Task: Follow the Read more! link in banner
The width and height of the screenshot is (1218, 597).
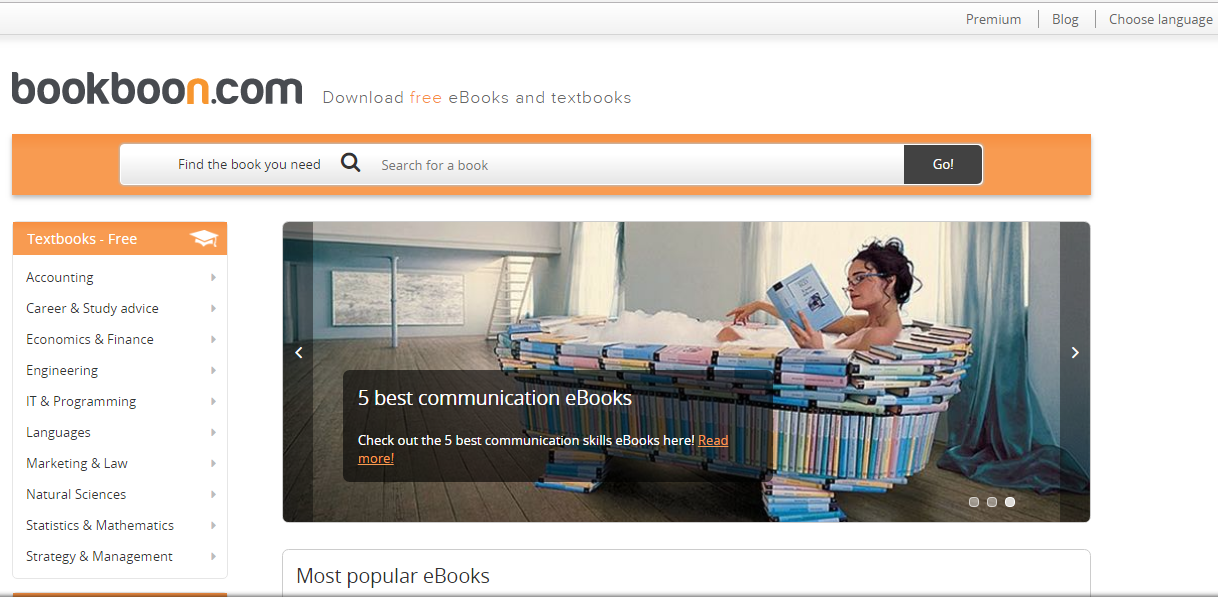Action: pyautogui.click(x=543, y=449)
